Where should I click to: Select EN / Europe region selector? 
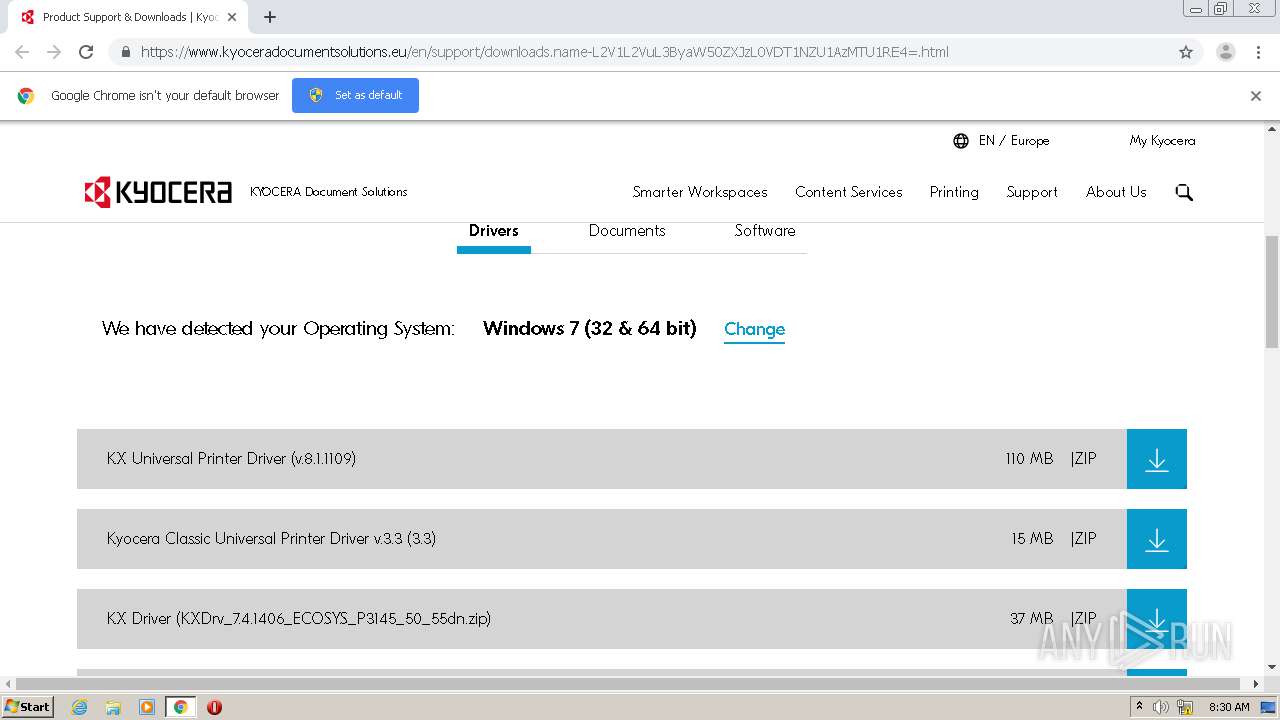pyautogui.click(x=1014, y=141)
